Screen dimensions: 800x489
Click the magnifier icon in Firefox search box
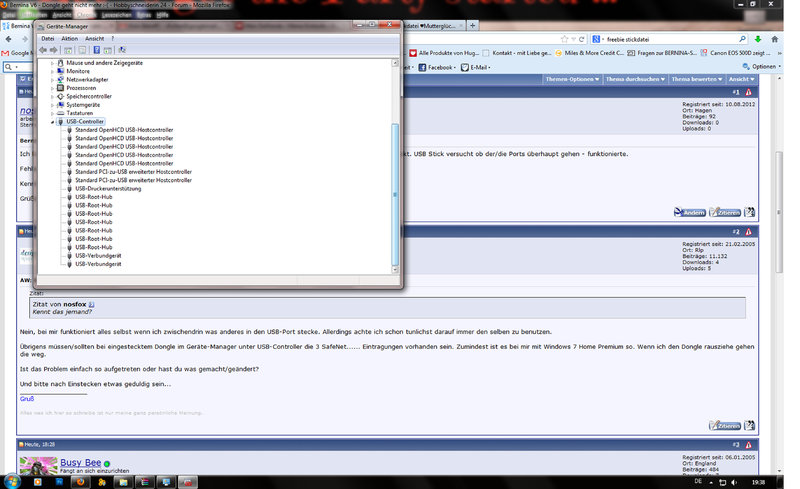[x=742, y=39]
